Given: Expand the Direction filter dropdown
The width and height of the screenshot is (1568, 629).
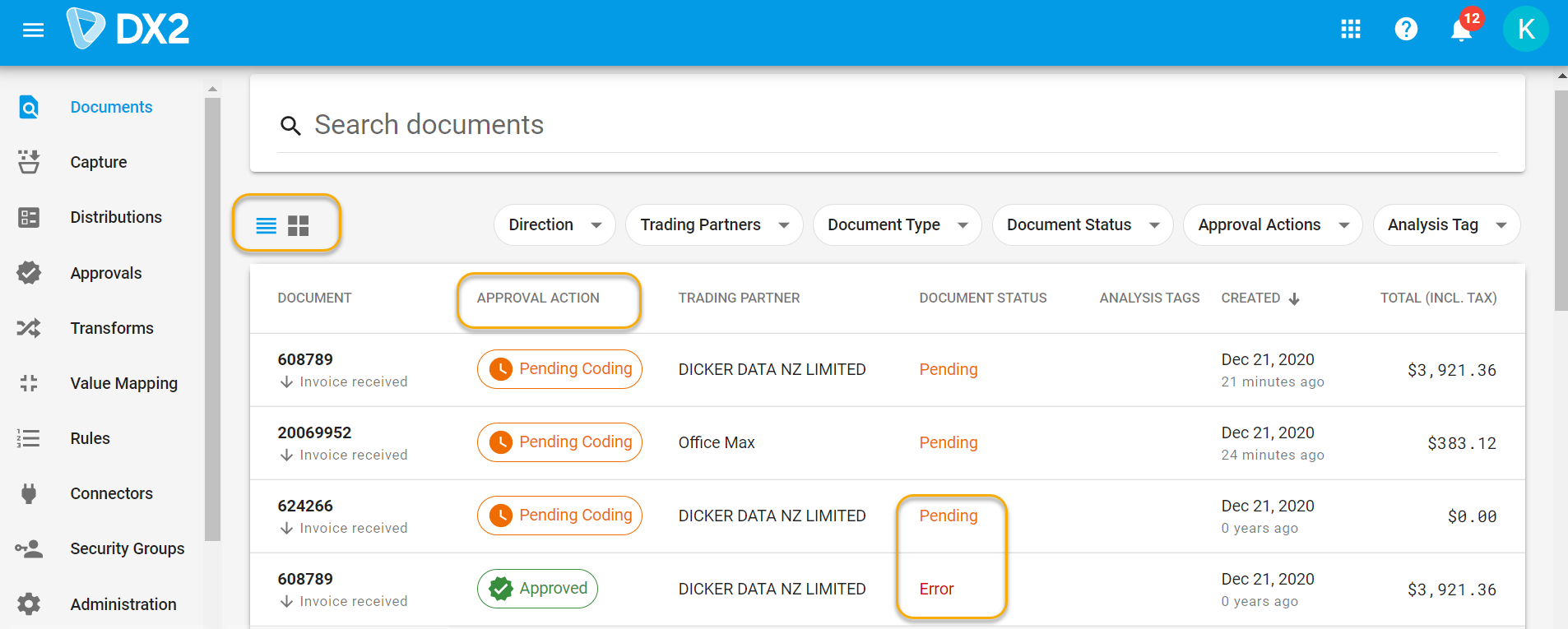Looking at the screenshot, I should click(x=554, y=225).
